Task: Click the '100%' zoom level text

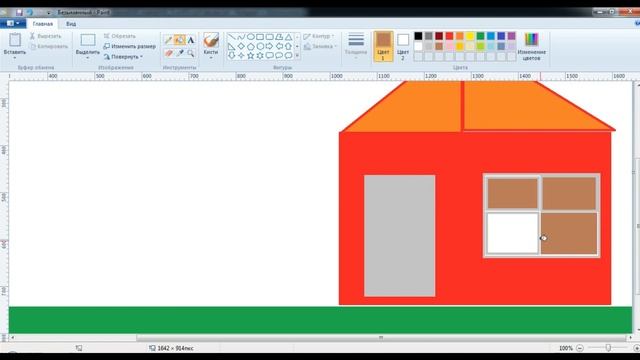Action: [566, 348]
